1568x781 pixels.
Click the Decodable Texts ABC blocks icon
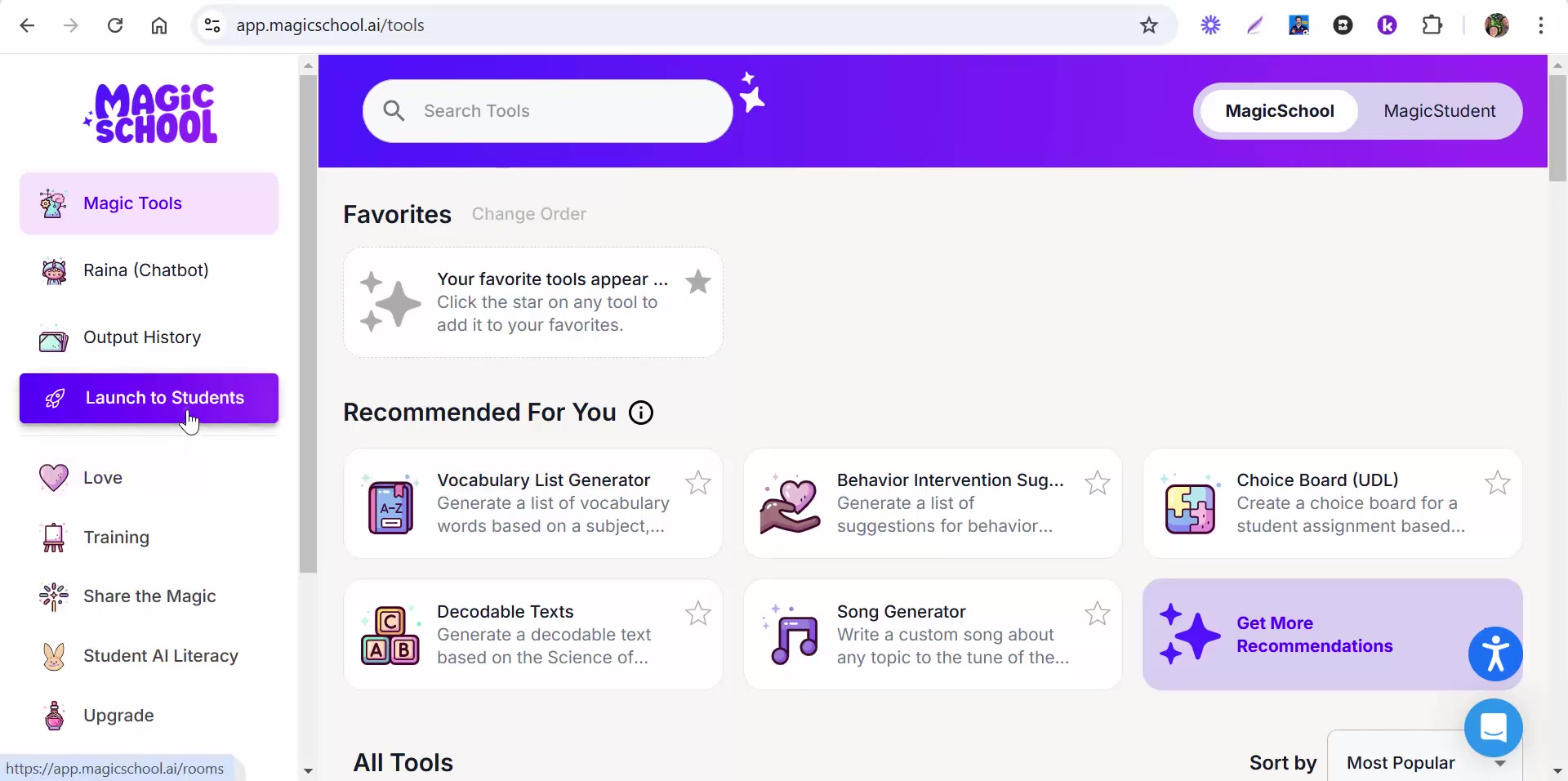pyautogui.click(x=390, y=635)
